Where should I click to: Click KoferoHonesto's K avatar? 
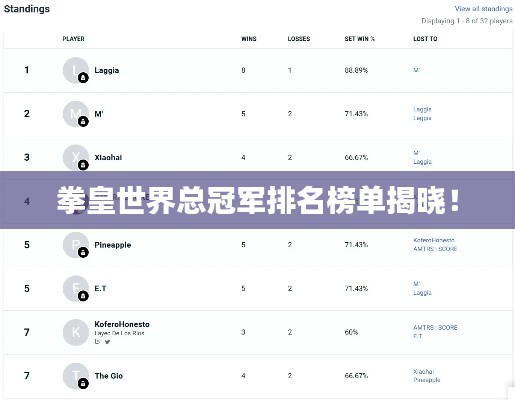coord(76,332)
